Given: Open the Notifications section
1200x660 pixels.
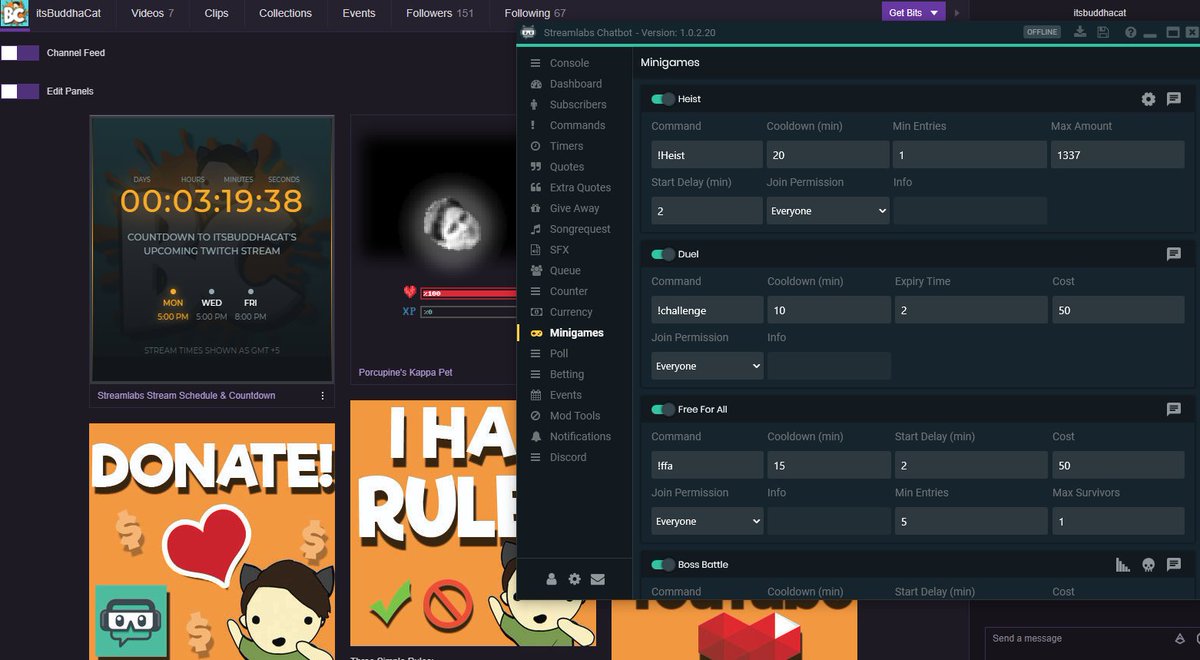Looking at the screenshot, I should 580,436.
